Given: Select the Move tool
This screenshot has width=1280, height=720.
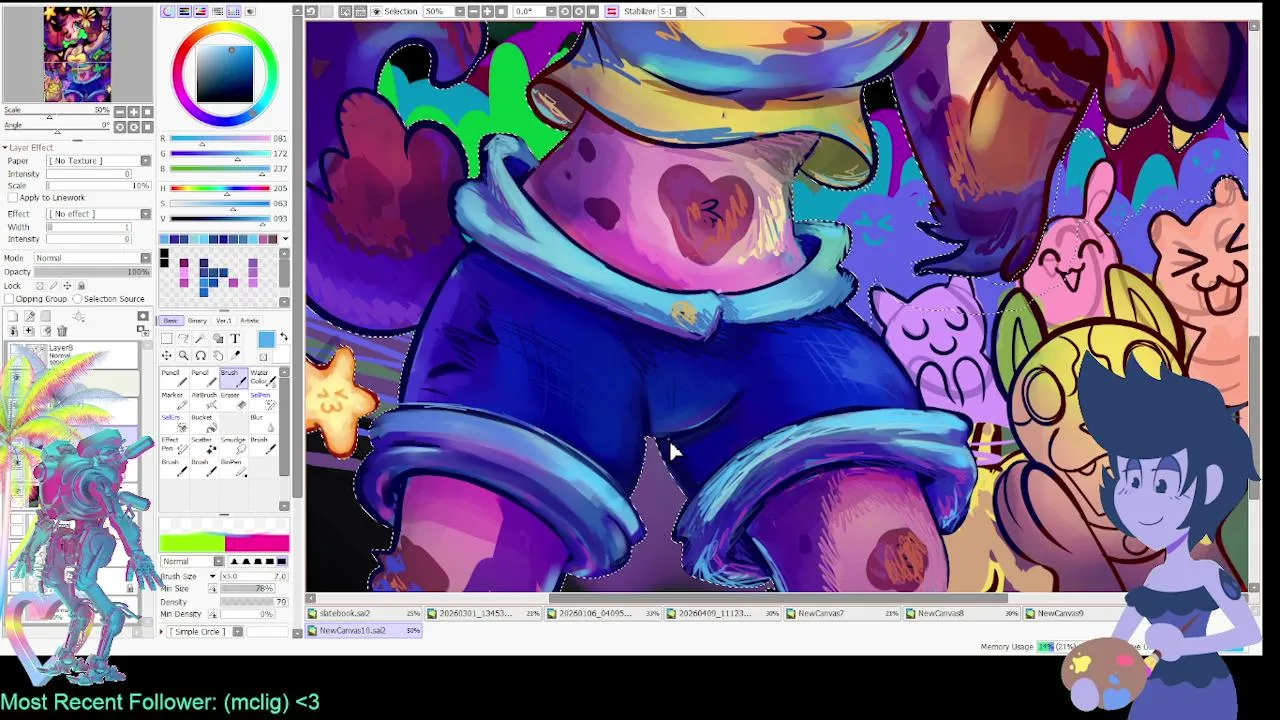Looking at the screenshot, I should click(x=167, y=356).
